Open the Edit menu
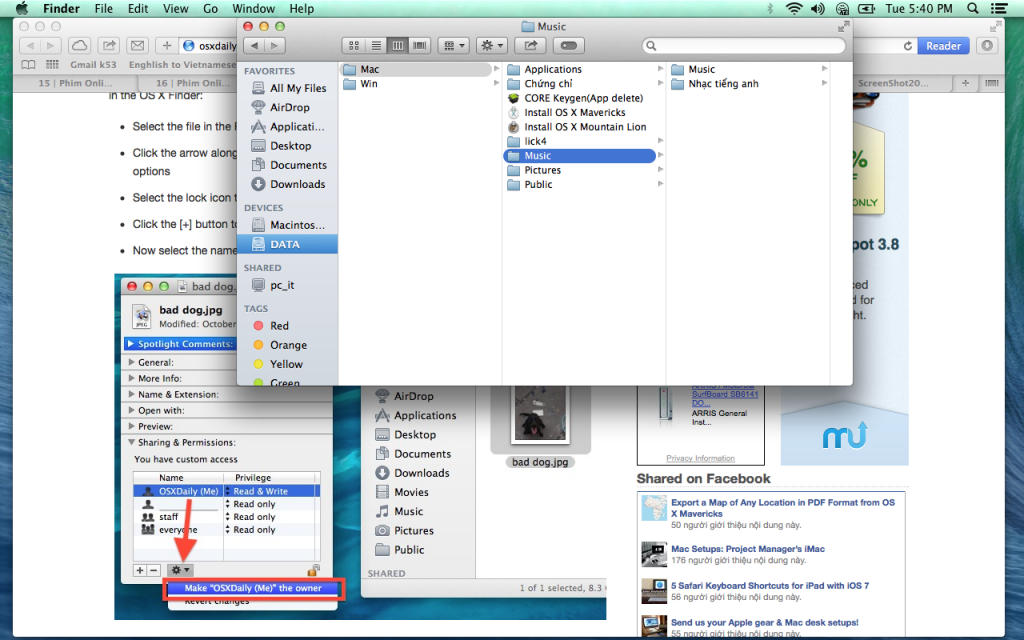Image resolution: width=1024 pixels, height=640 pixels. click(x=138, y=8)
